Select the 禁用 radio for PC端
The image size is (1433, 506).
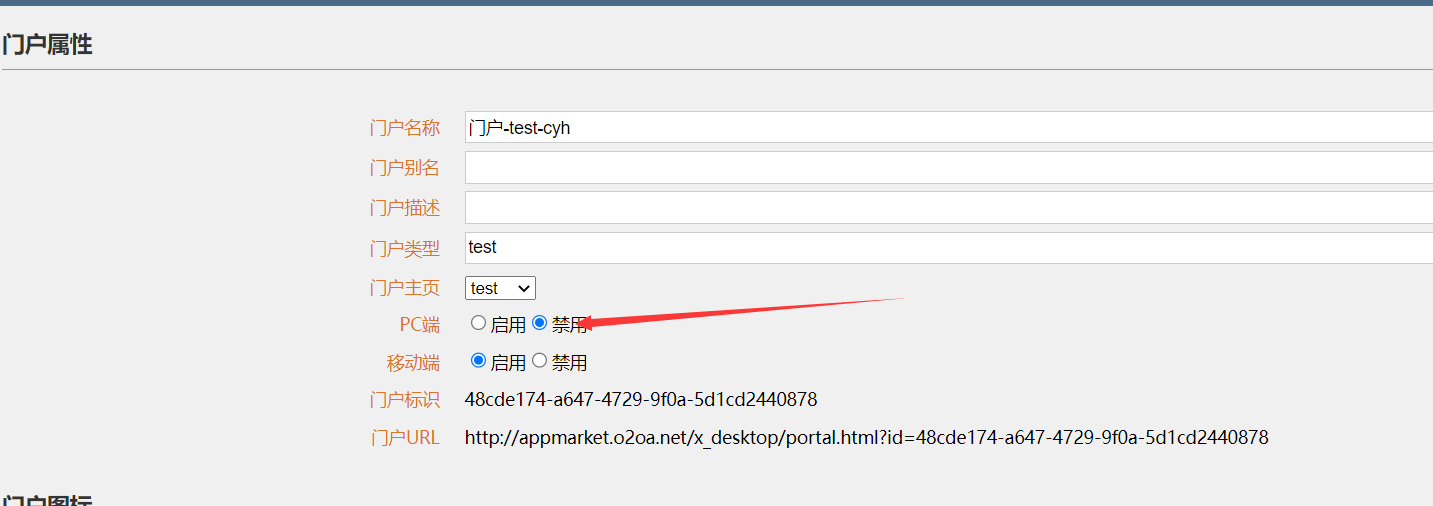click(x=540, y=323)
